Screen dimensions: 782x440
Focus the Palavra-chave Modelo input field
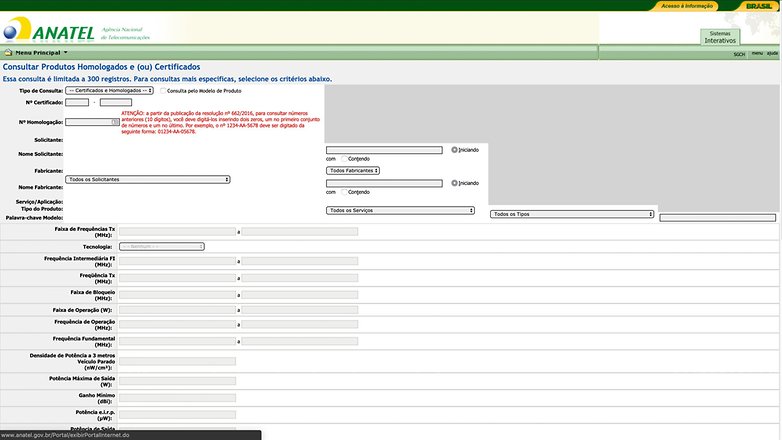[718, 218]
